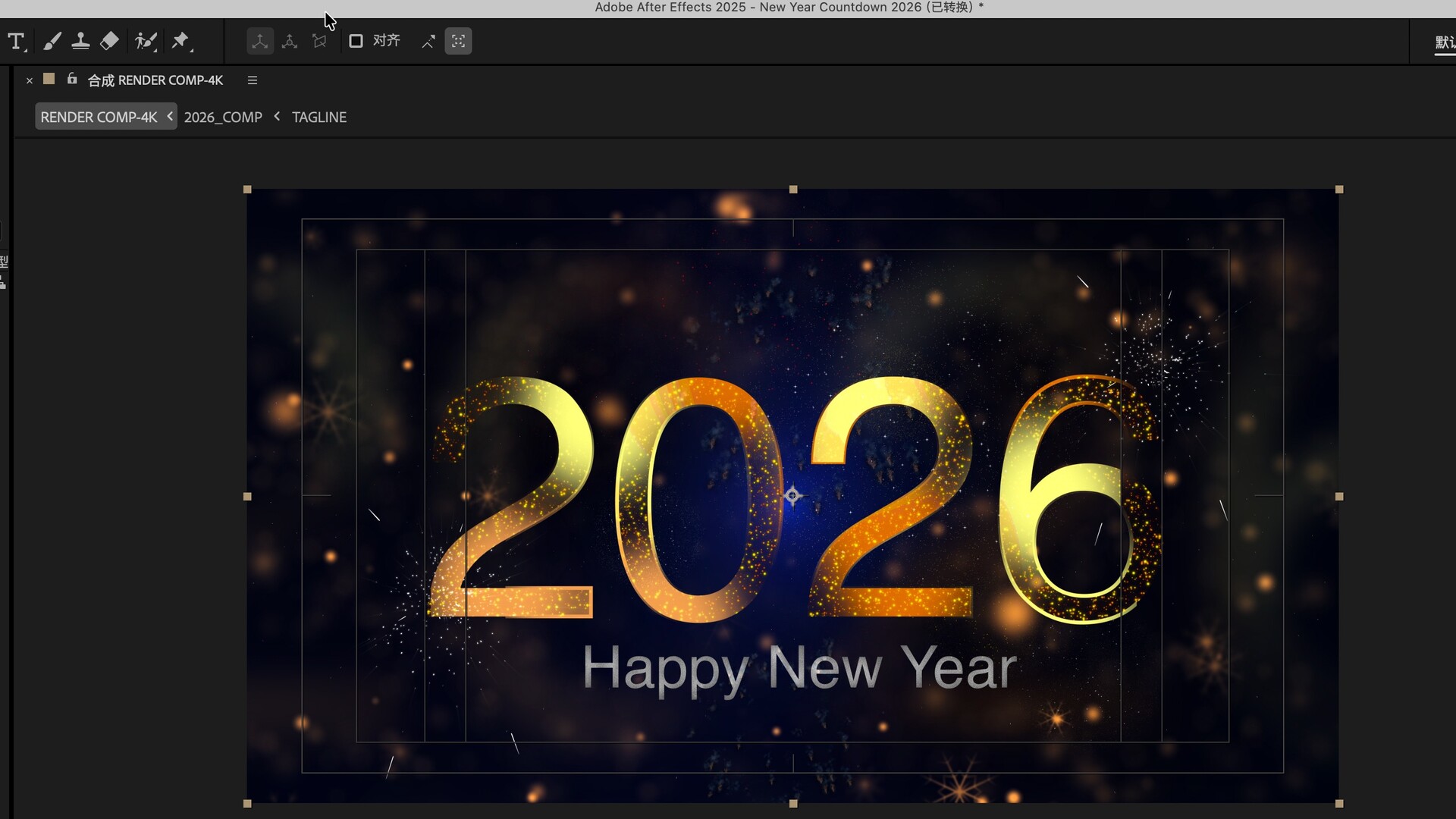Unlock the 合成 RENDER COMP-4K viewer lock
Viewport: 1456px width, 819px height.
click(72, 79)
